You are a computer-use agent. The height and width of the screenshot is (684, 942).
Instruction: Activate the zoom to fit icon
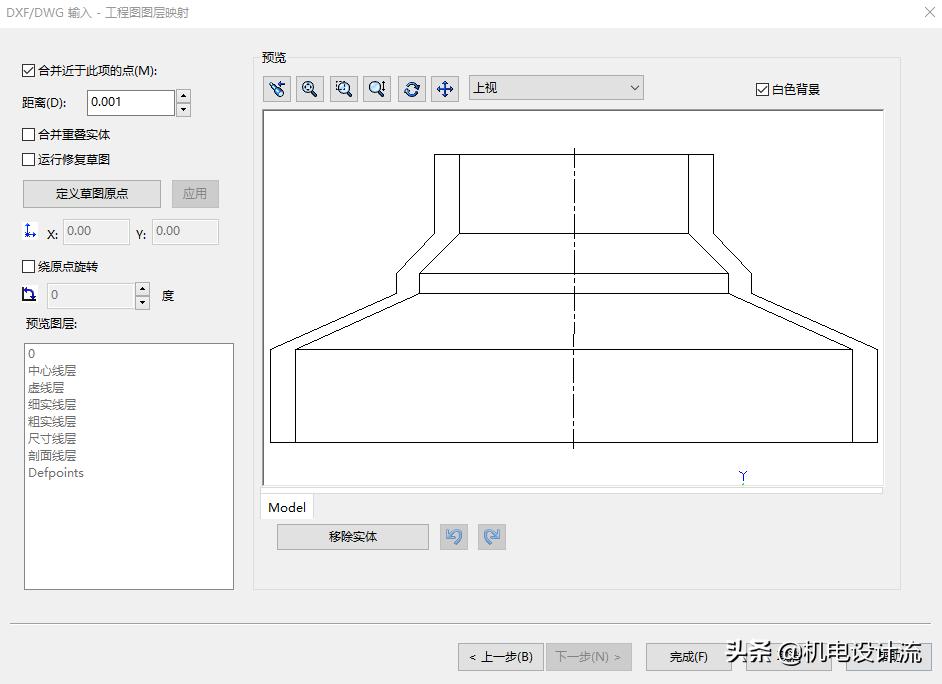click(x=310, y=88)
